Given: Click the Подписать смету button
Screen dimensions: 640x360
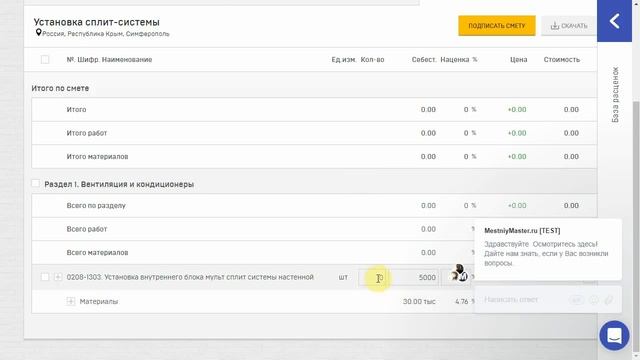Looking at the screenshot, I should [x=497, y=26].
